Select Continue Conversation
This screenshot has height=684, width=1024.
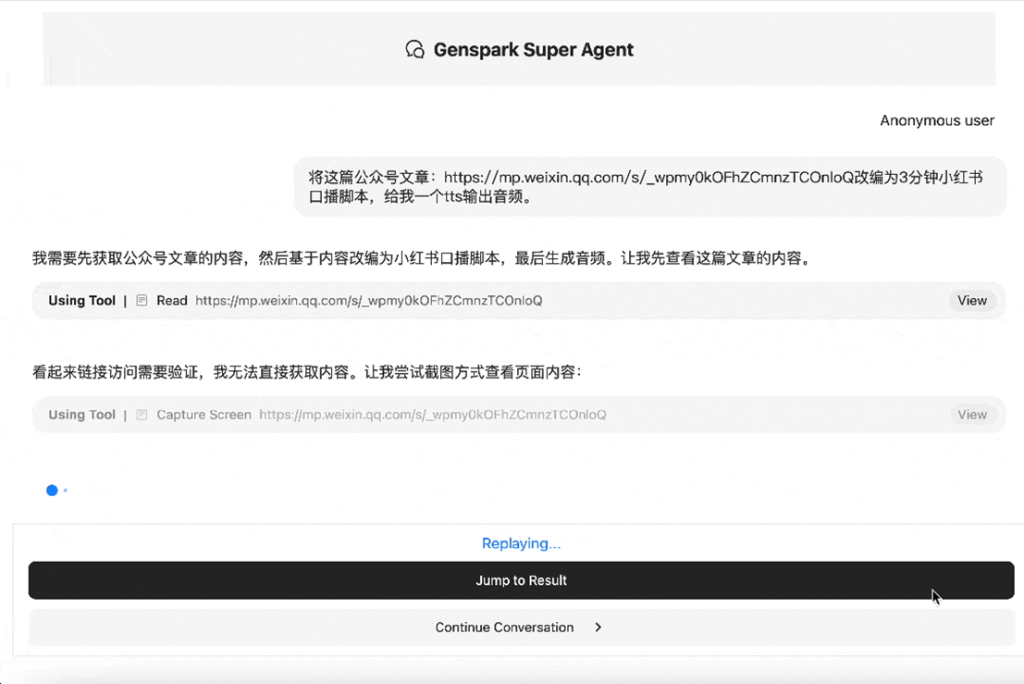tap(504, 627)
